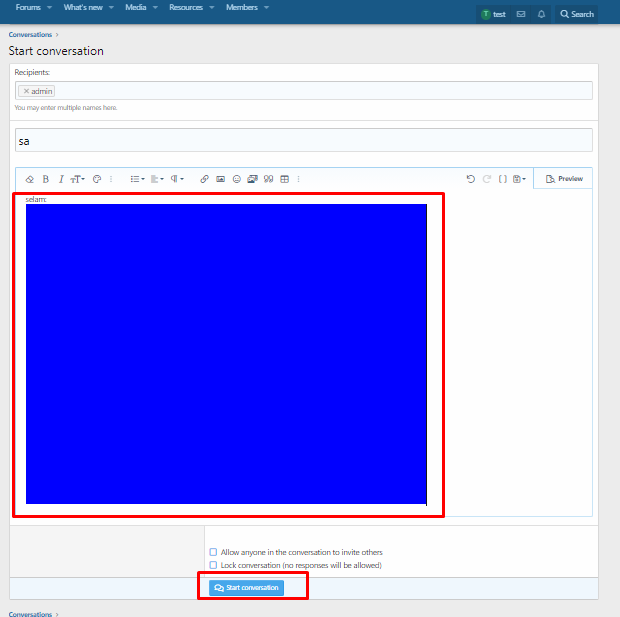Open the test user account menu
The height and width of the screenshot is (617, 620).
tap(493, 14)
